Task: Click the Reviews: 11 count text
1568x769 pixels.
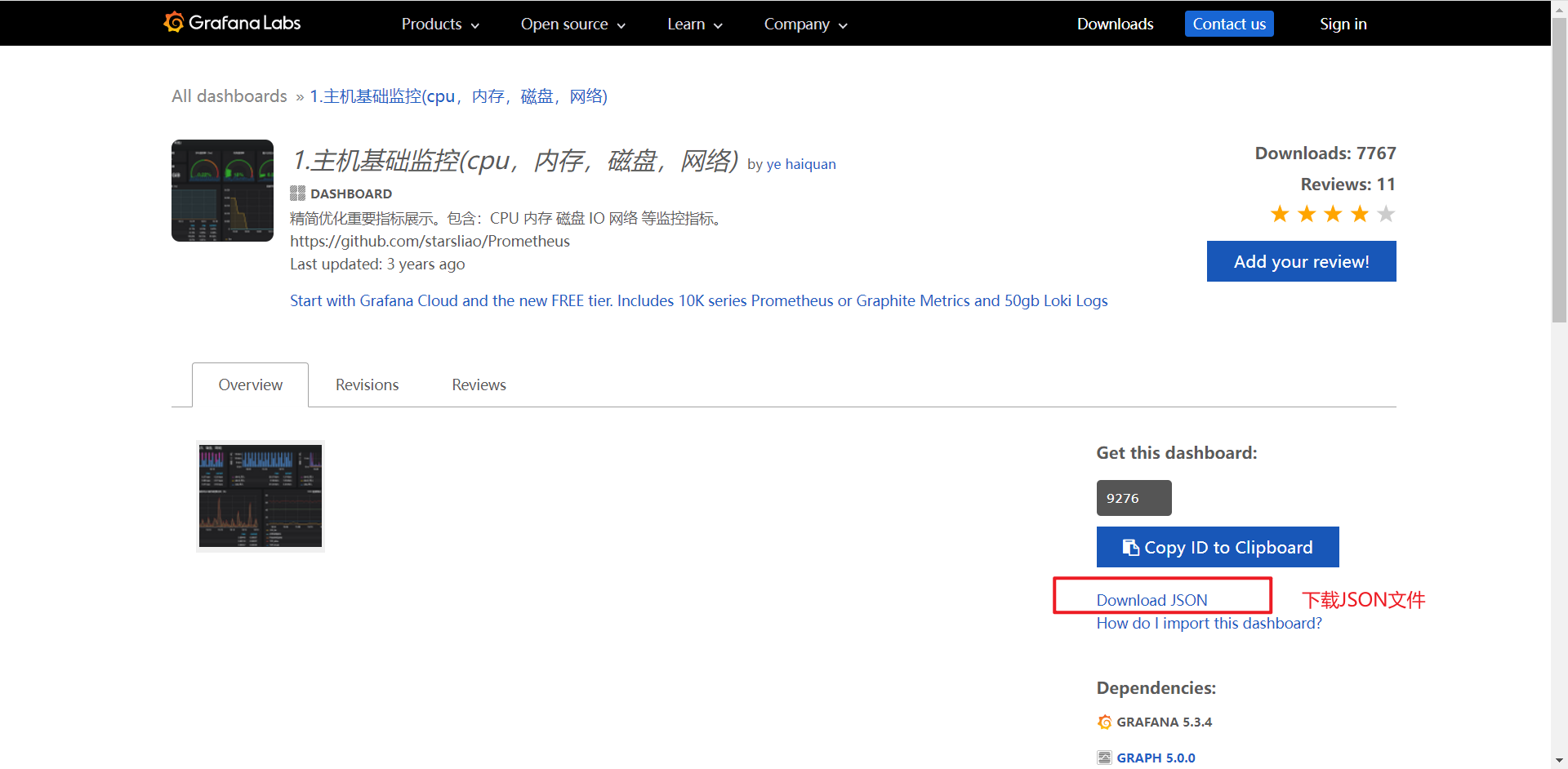Action: (1348, 184)
